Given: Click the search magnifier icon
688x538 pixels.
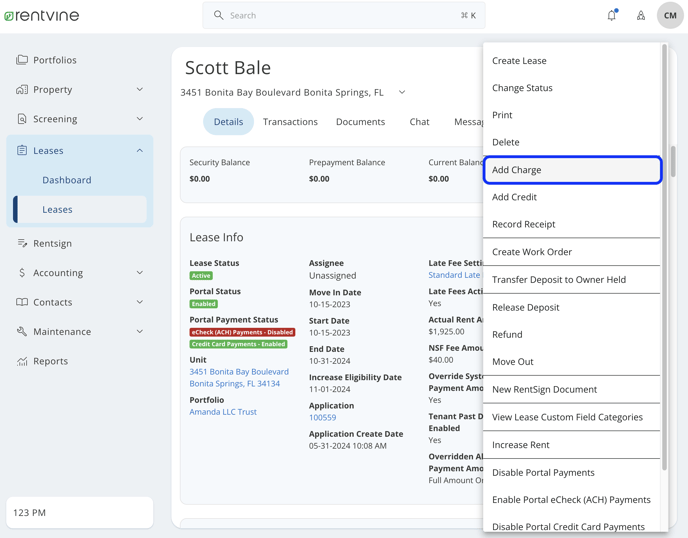Looking at the screenshot, I should click(x=219, y=16).
